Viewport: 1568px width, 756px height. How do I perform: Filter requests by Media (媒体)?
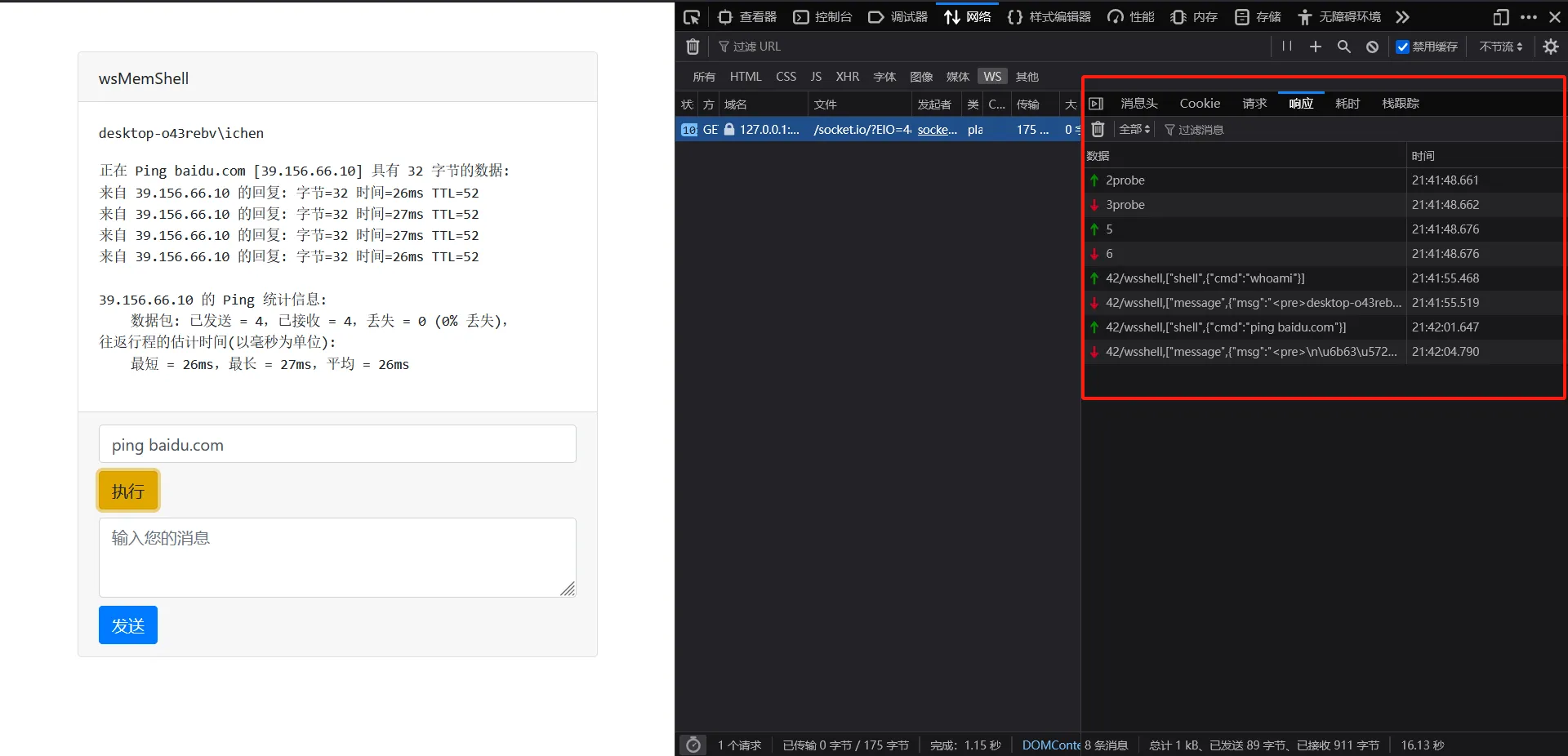[958, 77]
